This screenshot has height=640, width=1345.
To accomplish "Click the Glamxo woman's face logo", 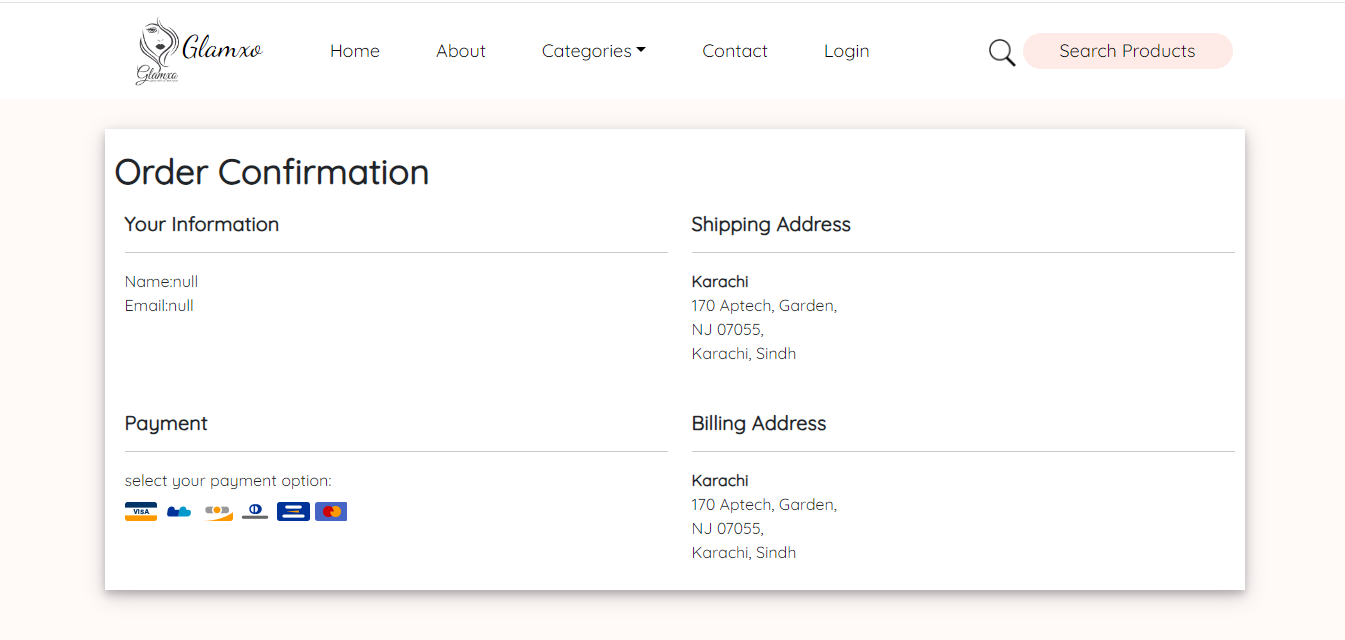I will [156, 52].
